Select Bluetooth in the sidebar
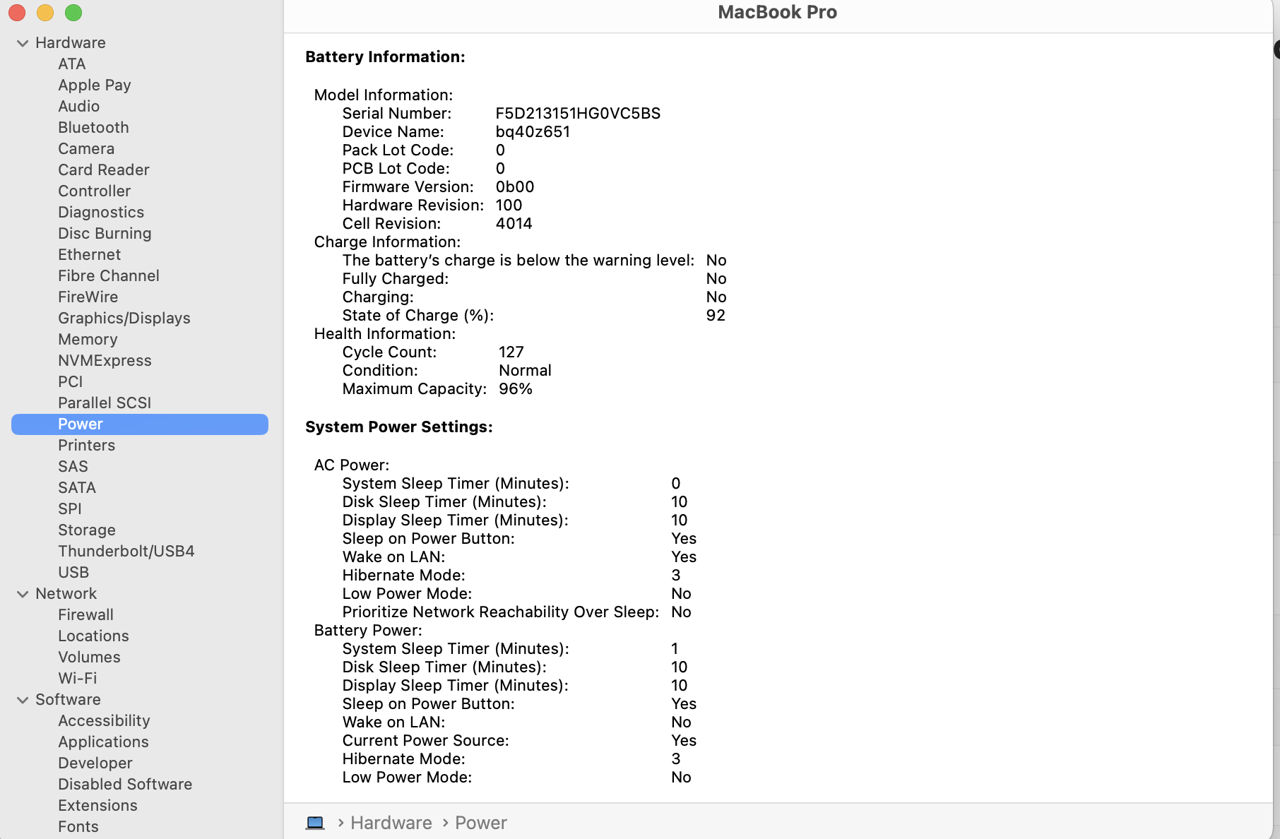This screenshot has height=839, width=1280. click(93, 127)
